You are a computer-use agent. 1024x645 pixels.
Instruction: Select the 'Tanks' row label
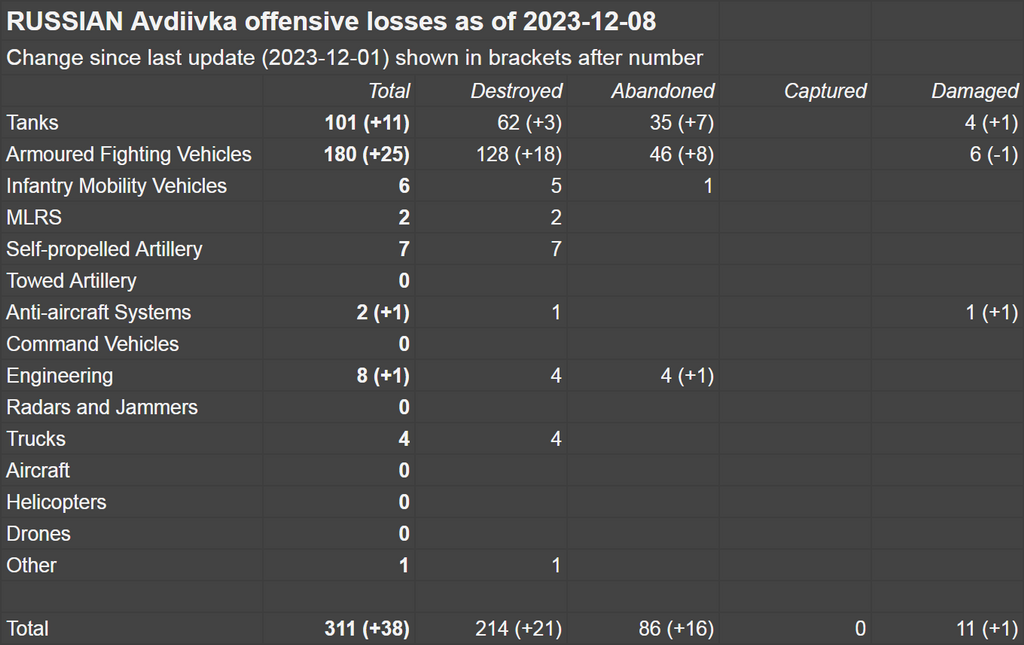33,123
